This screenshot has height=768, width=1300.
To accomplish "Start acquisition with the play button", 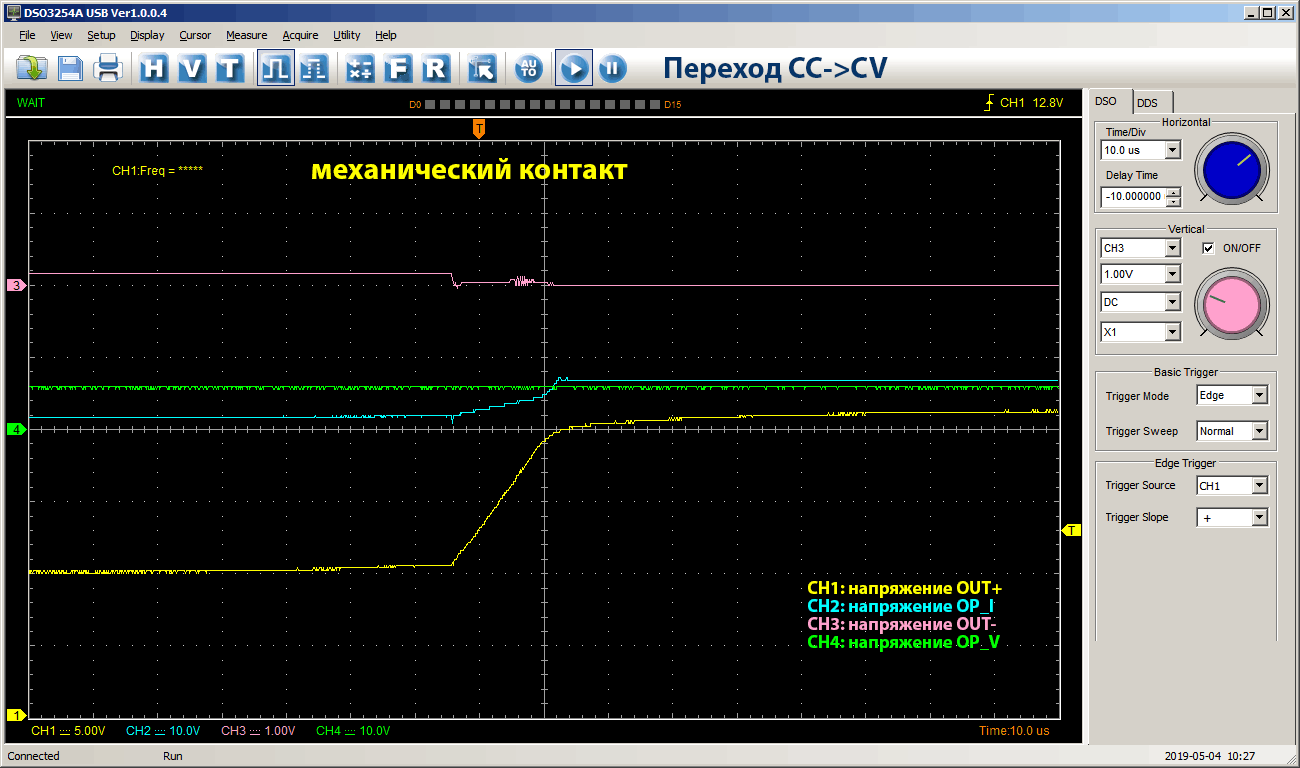I will click(573, 68).
